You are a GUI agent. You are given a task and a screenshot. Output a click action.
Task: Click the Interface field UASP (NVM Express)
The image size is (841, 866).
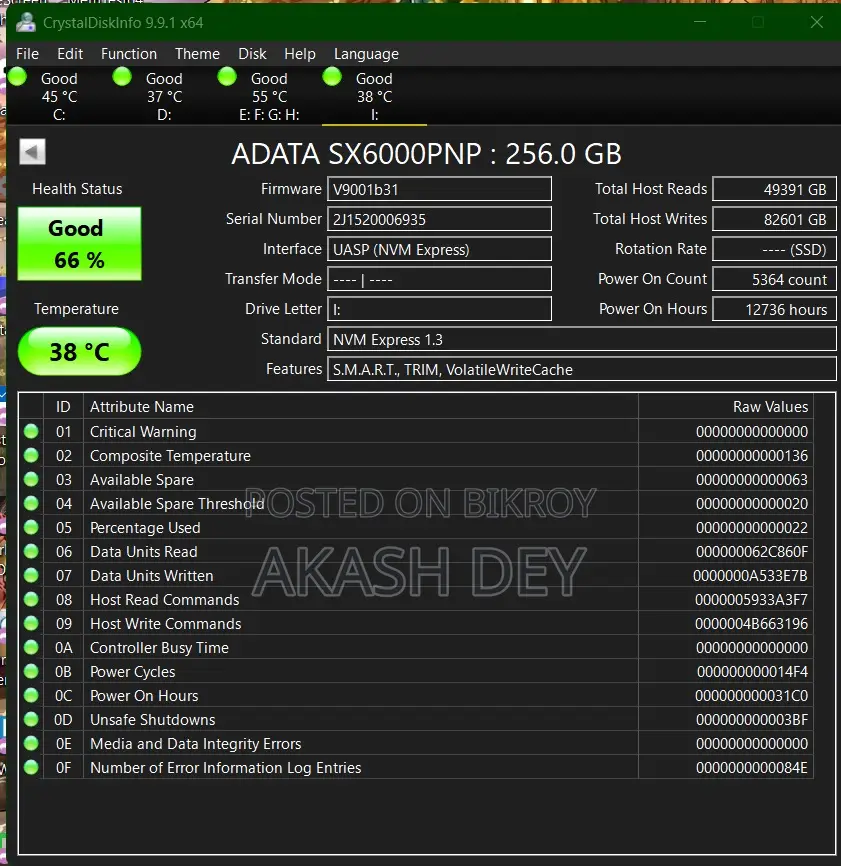[439, 249]
